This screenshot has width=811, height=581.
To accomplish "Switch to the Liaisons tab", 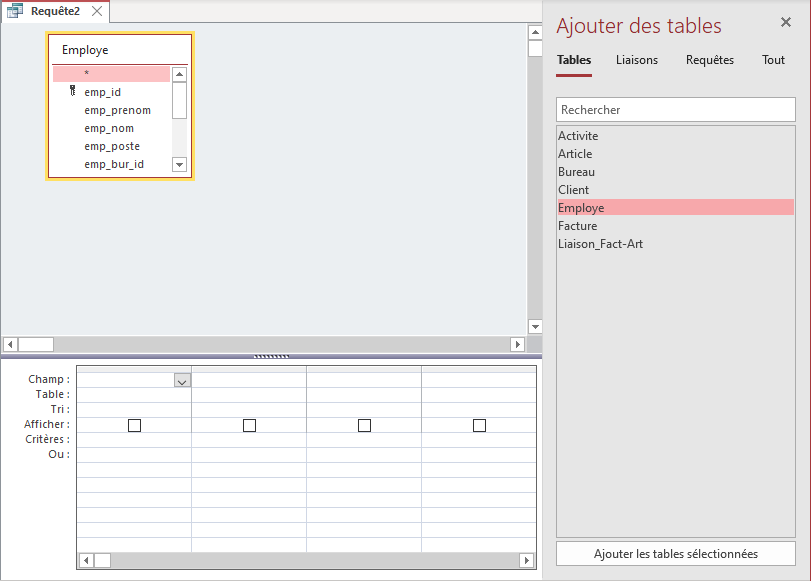I will (637, 60).
